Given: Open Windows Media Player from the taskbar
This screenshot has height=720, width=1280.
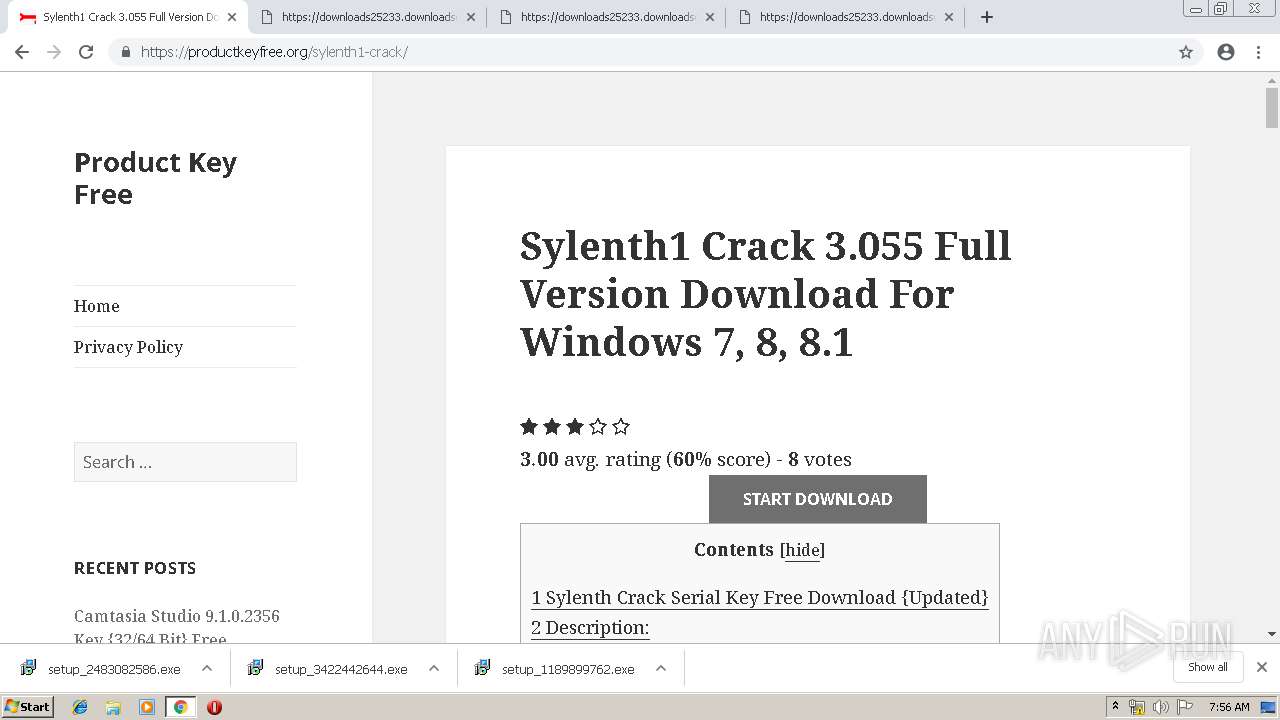Looking at the screenshot, I should click(146, 707).
